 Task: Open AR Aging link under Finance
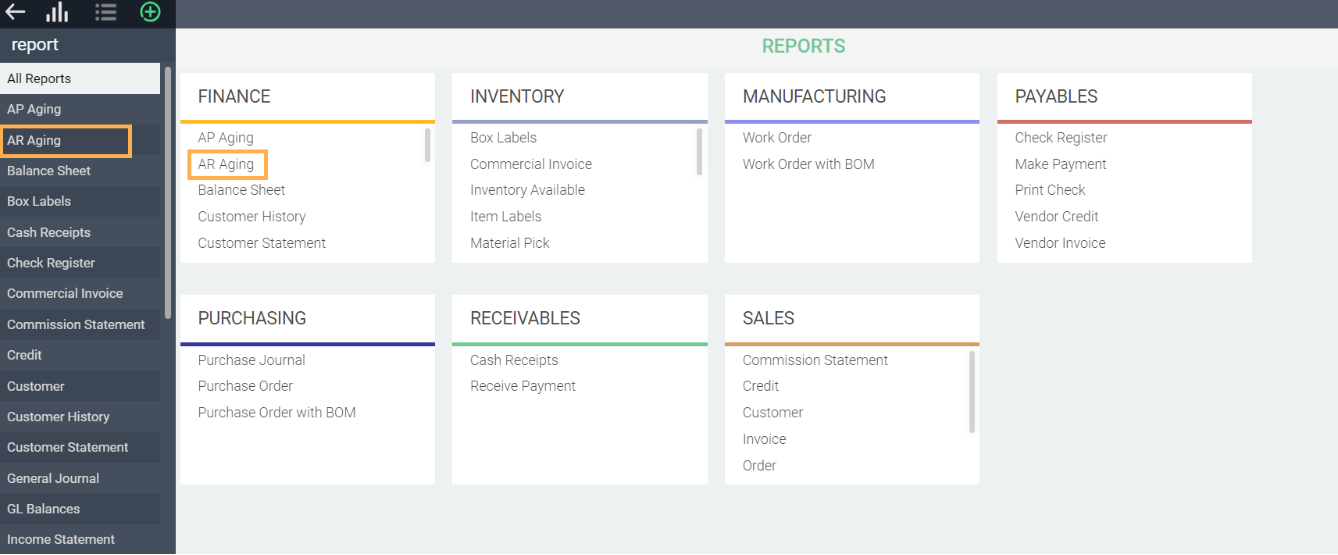tap(226, 164)
